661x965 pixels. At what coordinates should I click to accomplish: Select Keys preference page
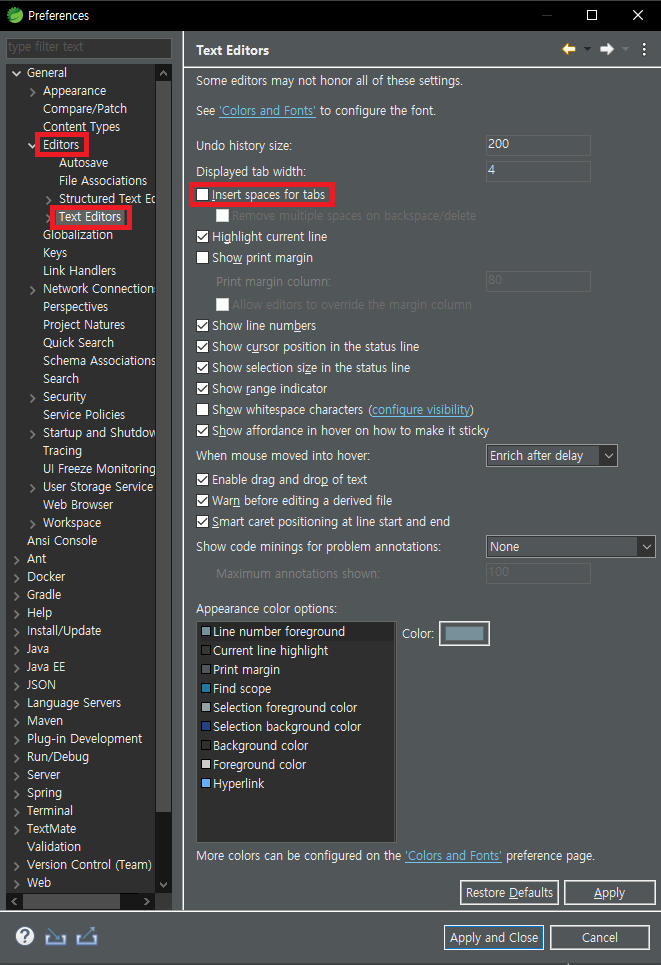[x=55, y=252]
